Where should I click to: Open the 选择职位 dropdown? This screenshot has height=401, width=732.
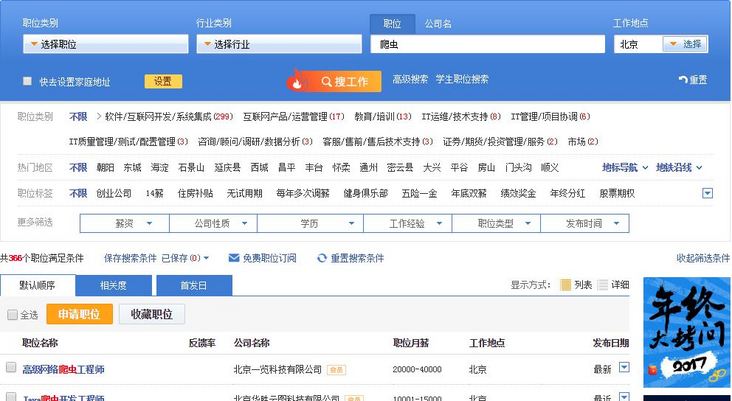(x=106, y=44)
